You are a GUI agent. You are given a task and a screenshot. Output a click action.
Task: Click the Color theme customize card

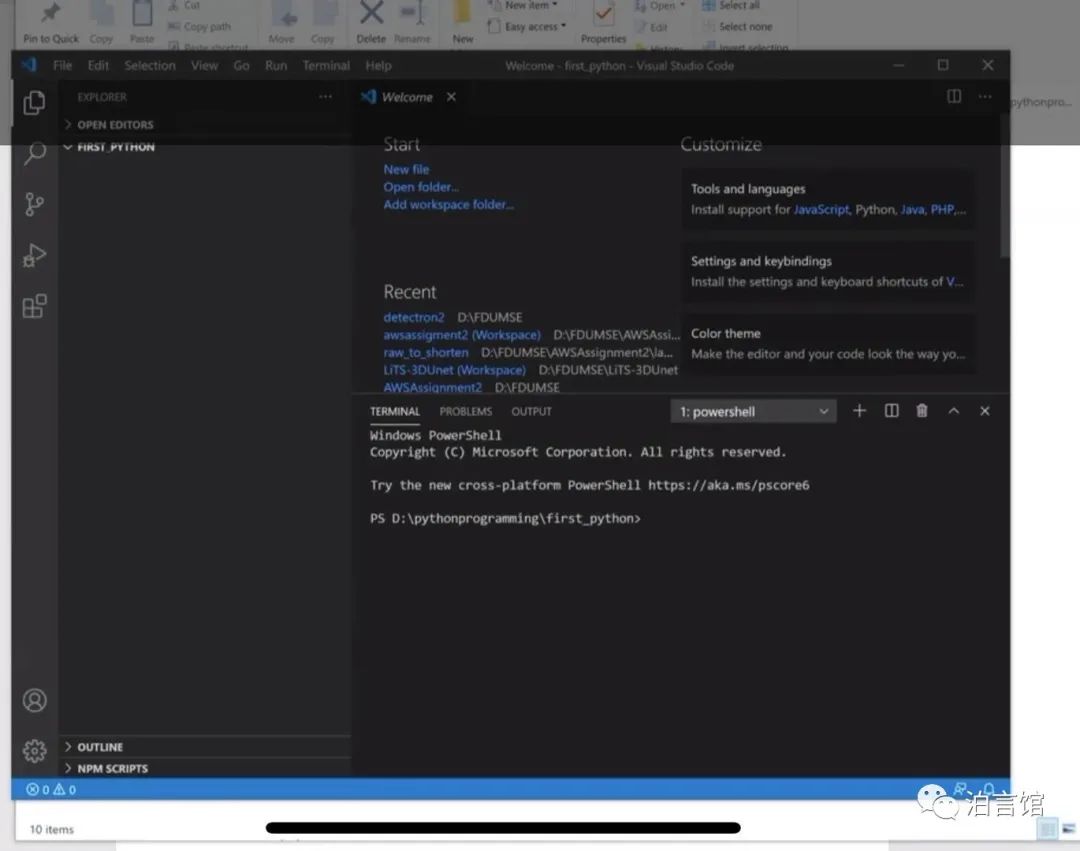point(829,344)
